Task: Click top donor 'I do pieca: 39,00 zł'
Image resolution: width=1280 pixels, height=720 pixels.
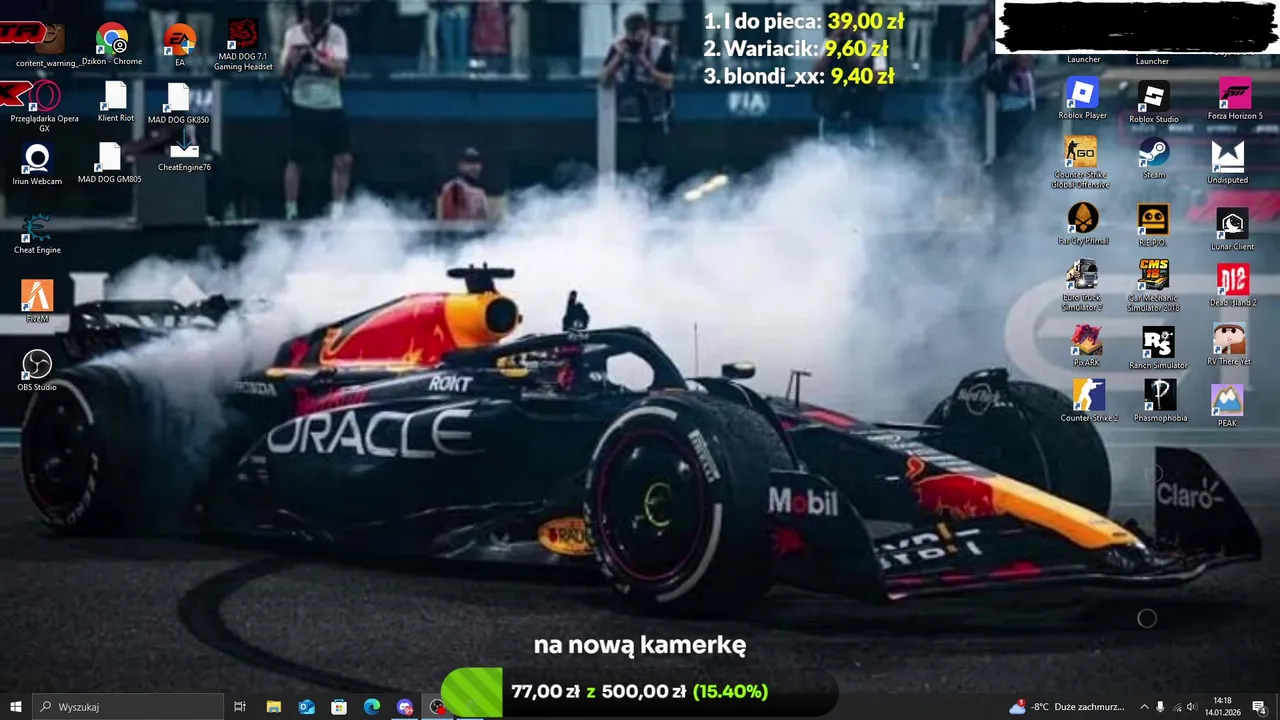Action: tap(804, 21)
